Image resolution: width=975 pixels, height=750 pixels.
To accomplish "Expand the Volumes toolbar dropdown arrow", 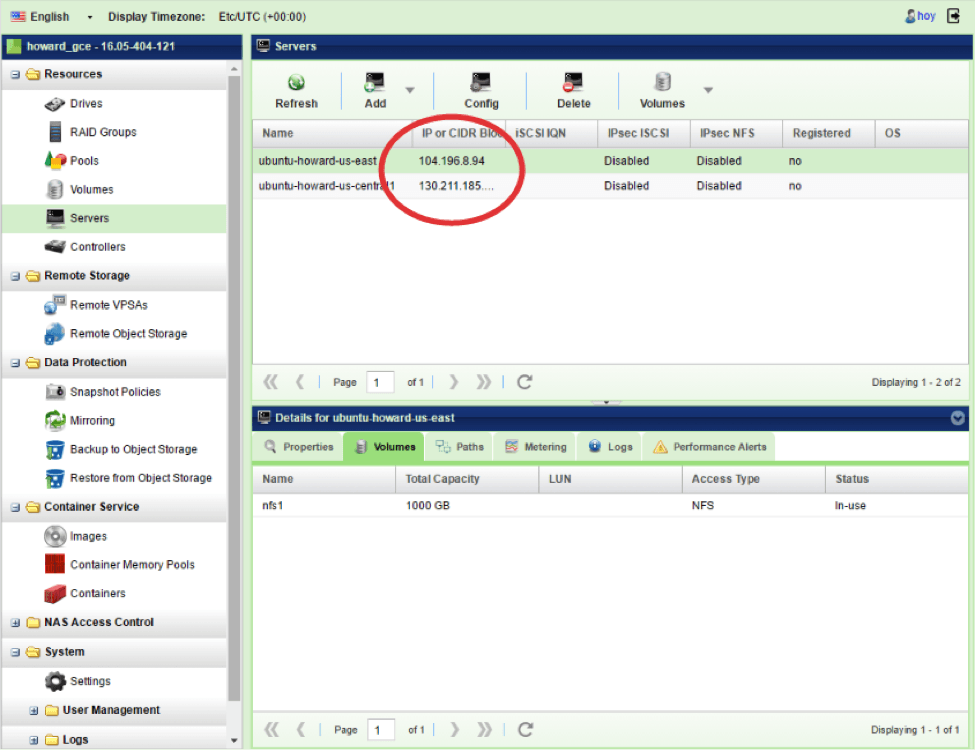I will coord(708,90).
